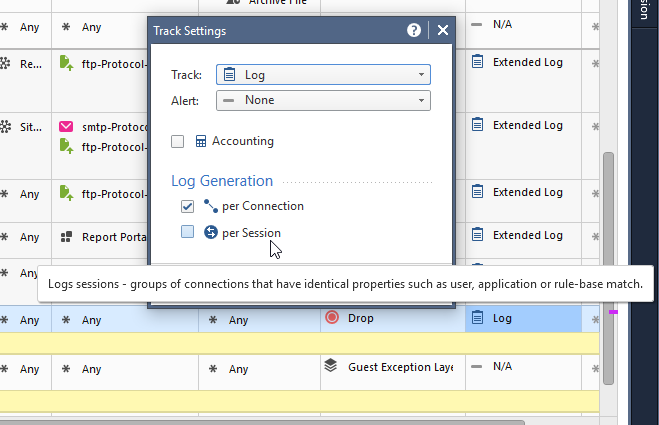Select the highlighted Log track cell

click(523, 319)
